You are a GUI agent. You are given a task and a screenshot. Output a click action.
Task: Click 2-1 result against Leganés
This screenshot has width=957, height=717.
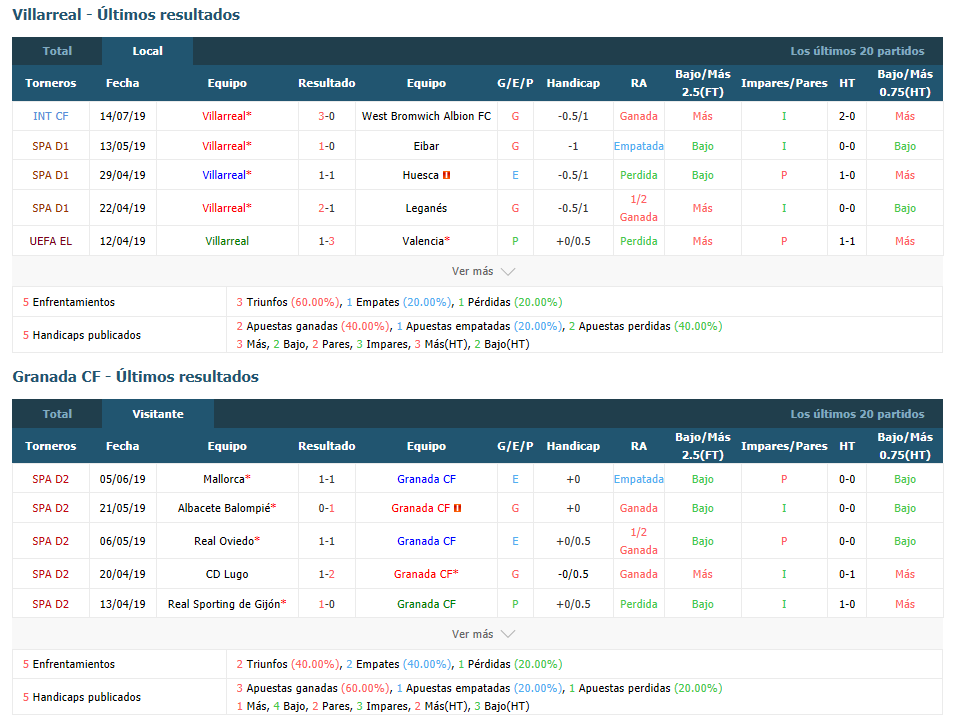[327, 208]
